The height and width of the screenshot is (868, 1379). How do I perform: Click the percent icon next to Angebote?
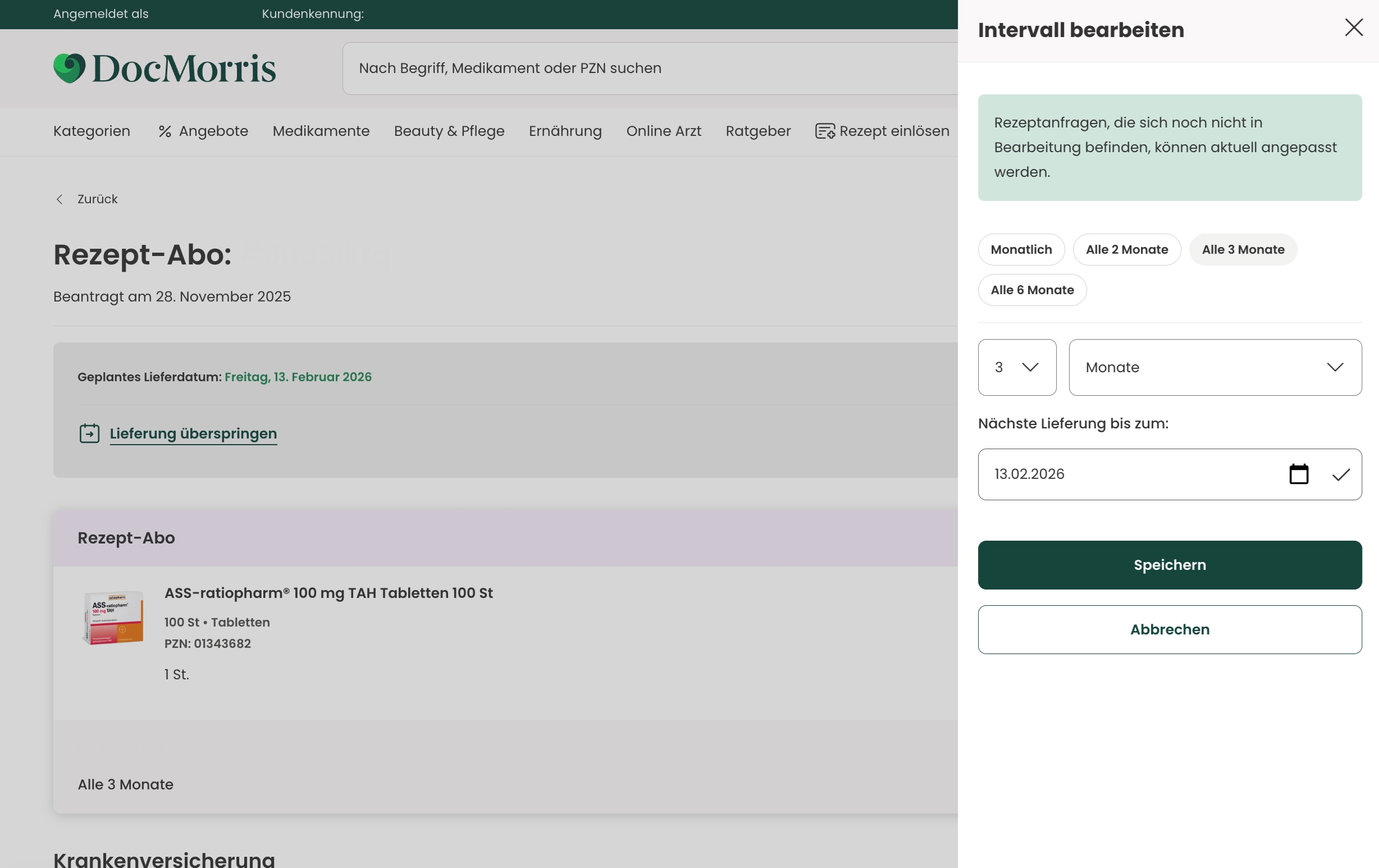(x=165, y=131)
